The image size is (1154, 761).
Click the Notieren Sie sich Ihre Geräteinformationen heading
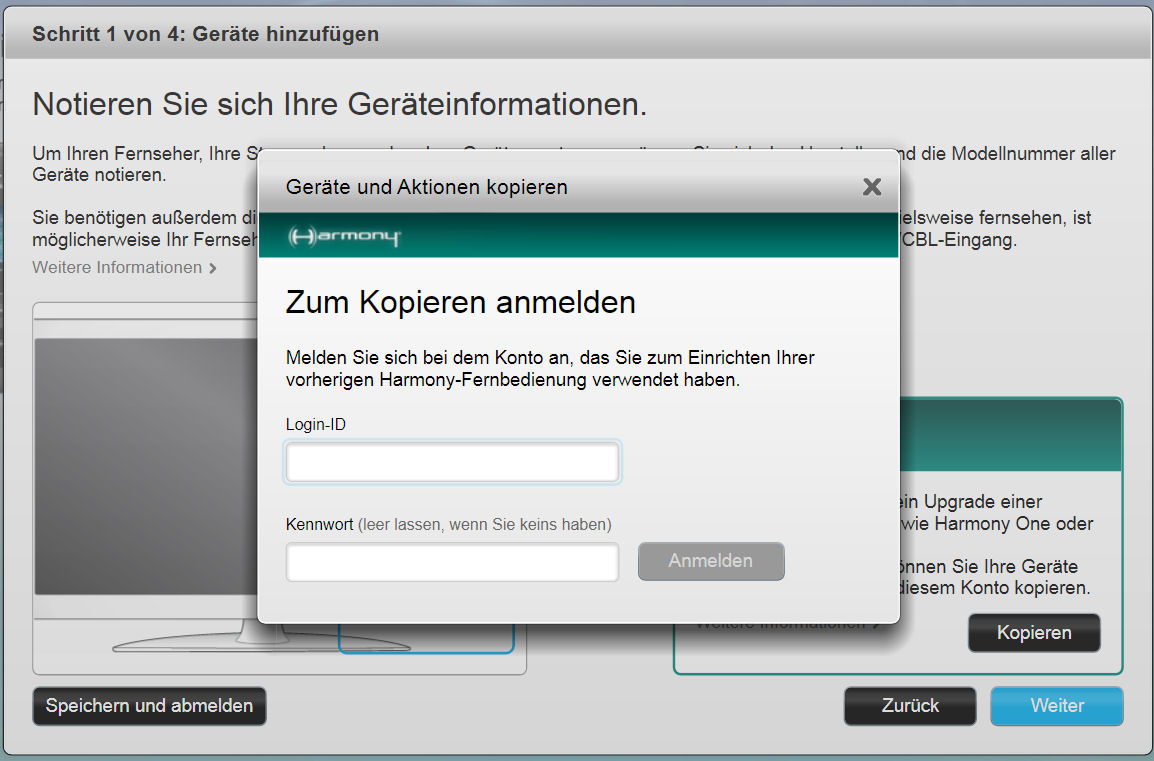(340, 104)
